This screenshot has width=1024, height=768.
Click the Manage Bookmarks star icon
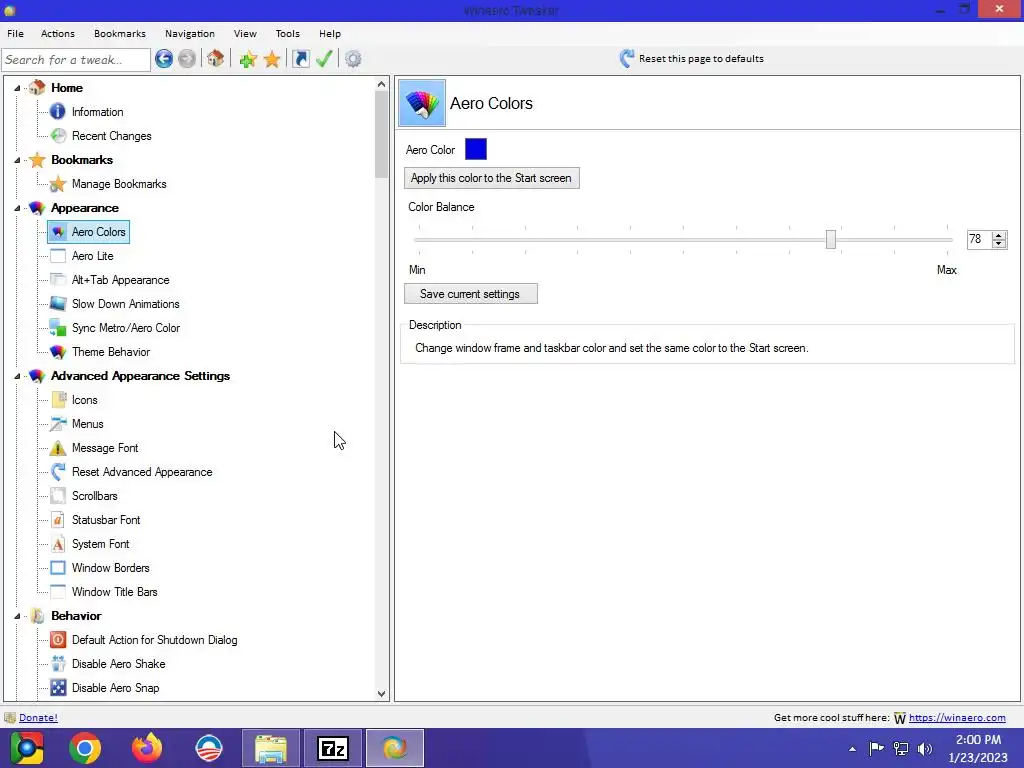point(57,184)
